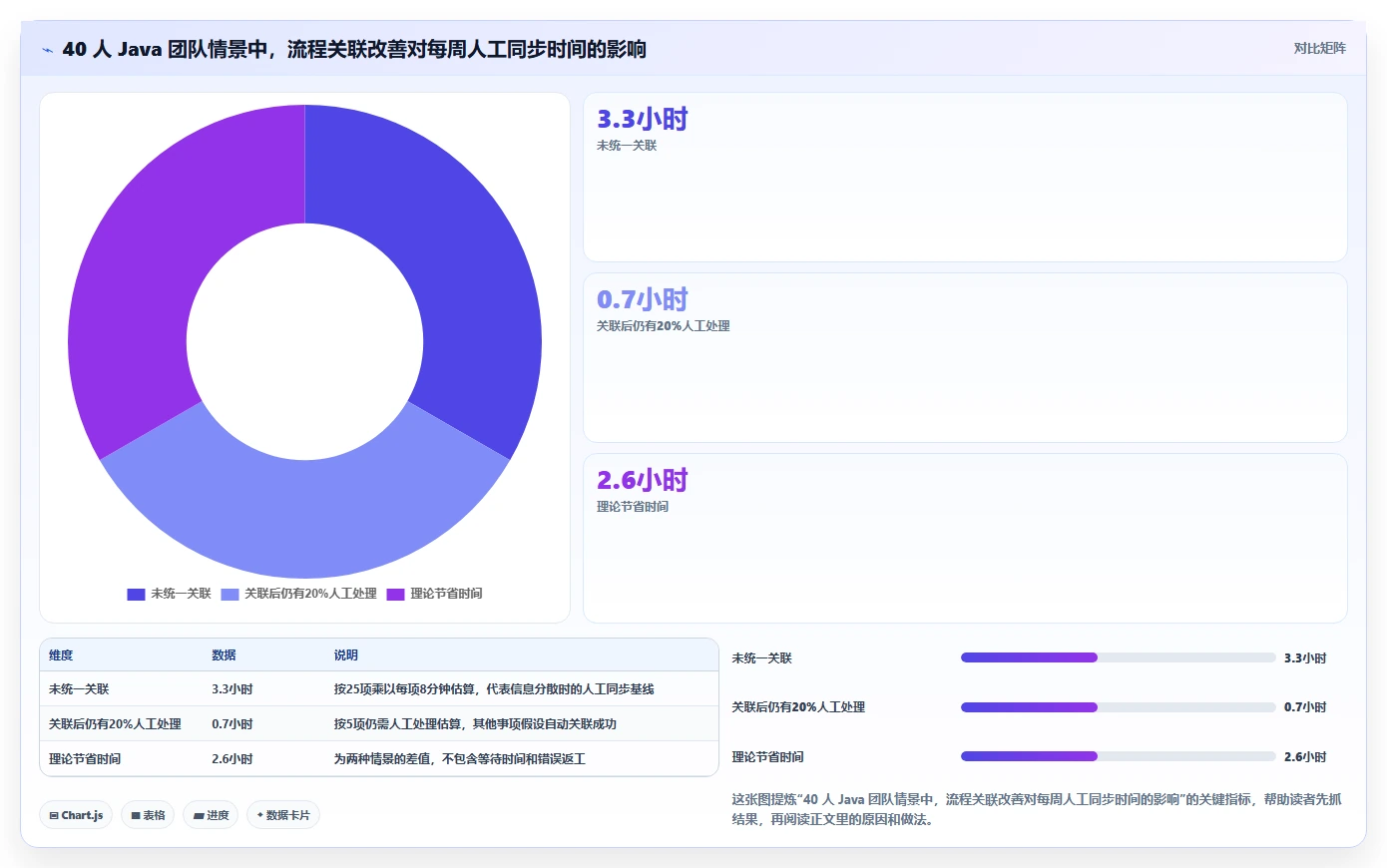
Task: Click the 维度 table column header
Action: [x=61, y=655]
